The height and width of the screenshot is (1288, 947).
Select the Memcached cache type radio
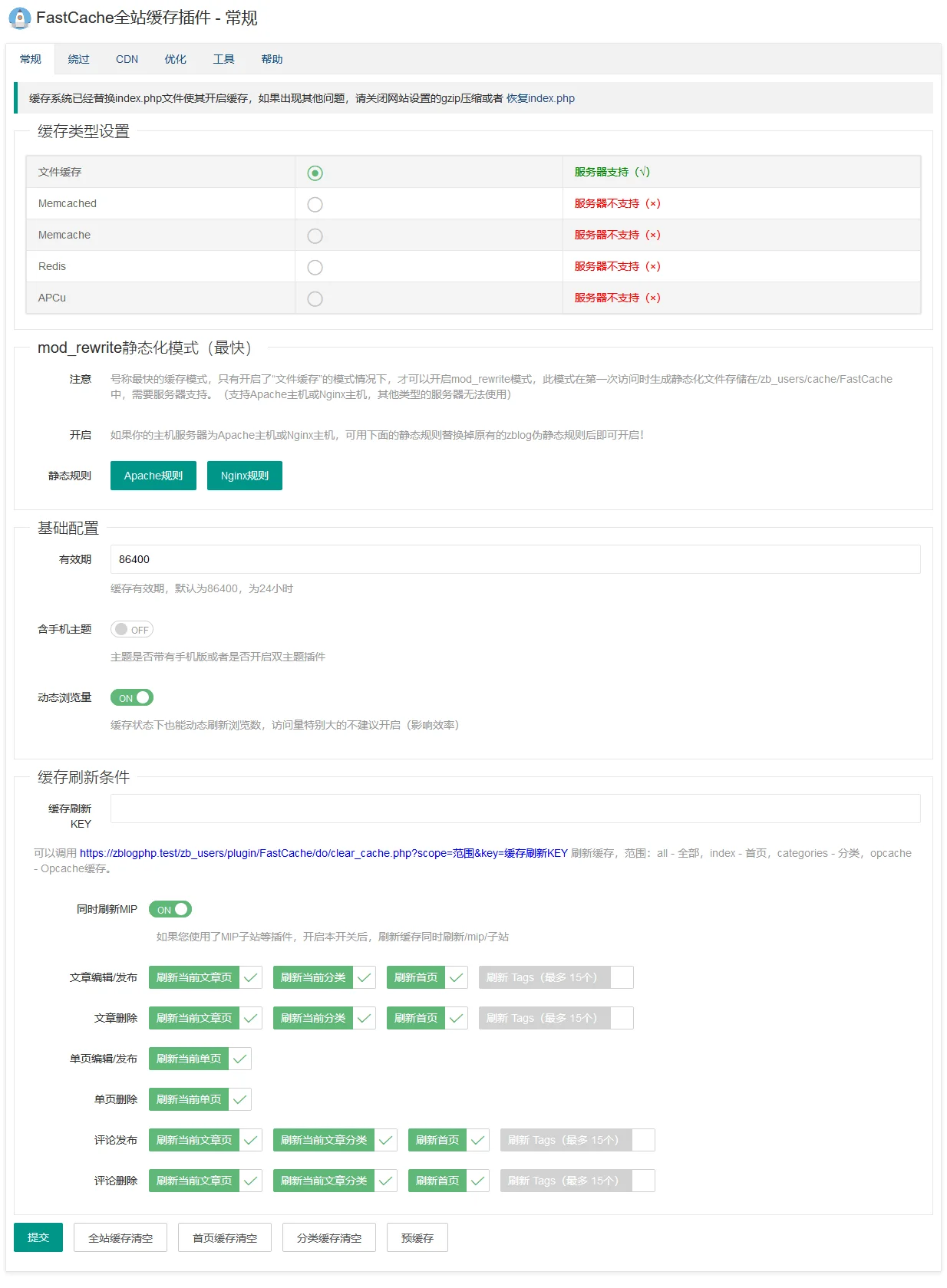pos(315,205)
